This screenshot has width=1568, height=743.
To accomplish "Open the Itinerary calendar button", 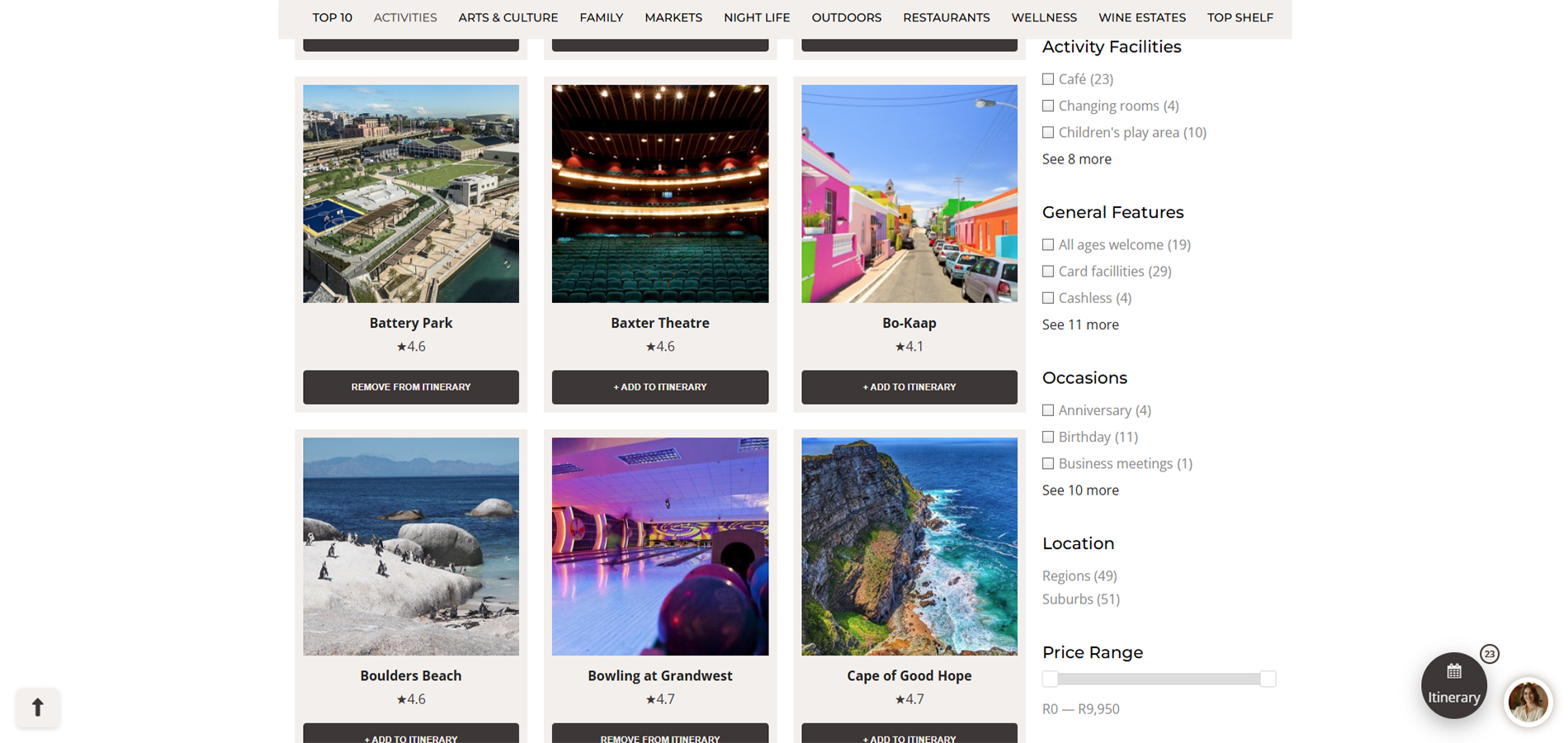I will point(1453,685).
